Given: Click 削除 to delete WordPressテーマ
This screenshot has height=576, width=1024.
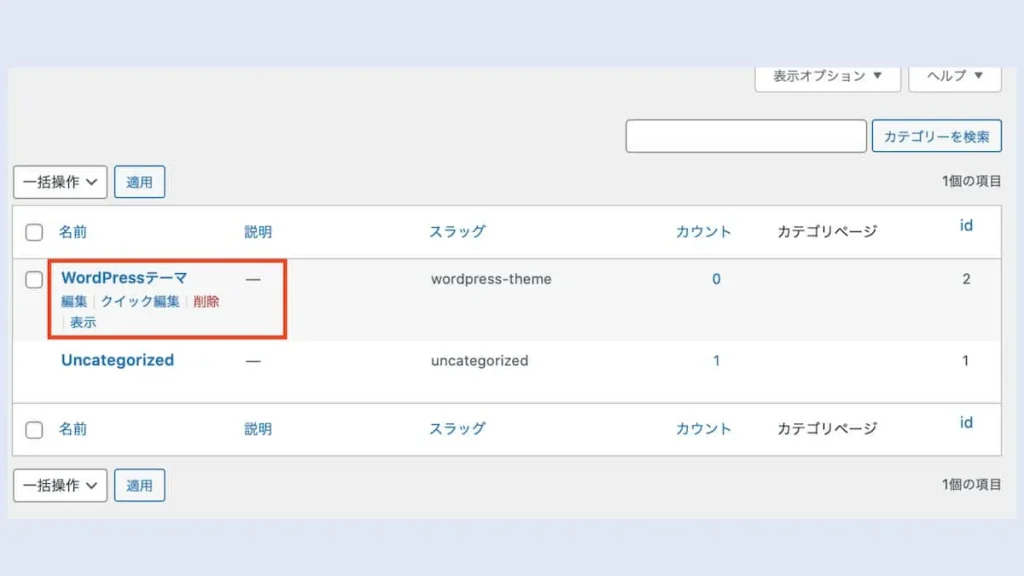Looking at the screenshot, I should point(206,301).
